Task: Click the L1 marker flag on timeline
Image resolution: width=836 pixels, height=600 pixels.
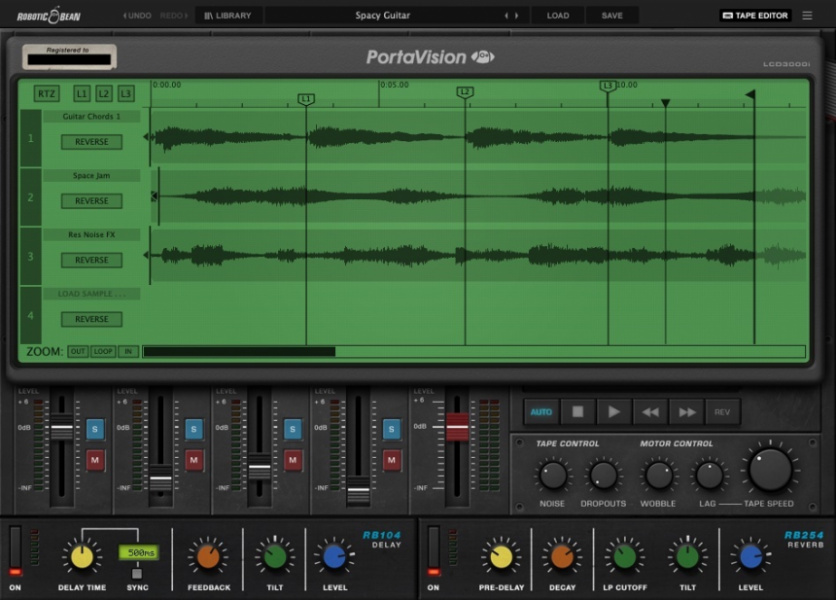Action: pos(306,98)
